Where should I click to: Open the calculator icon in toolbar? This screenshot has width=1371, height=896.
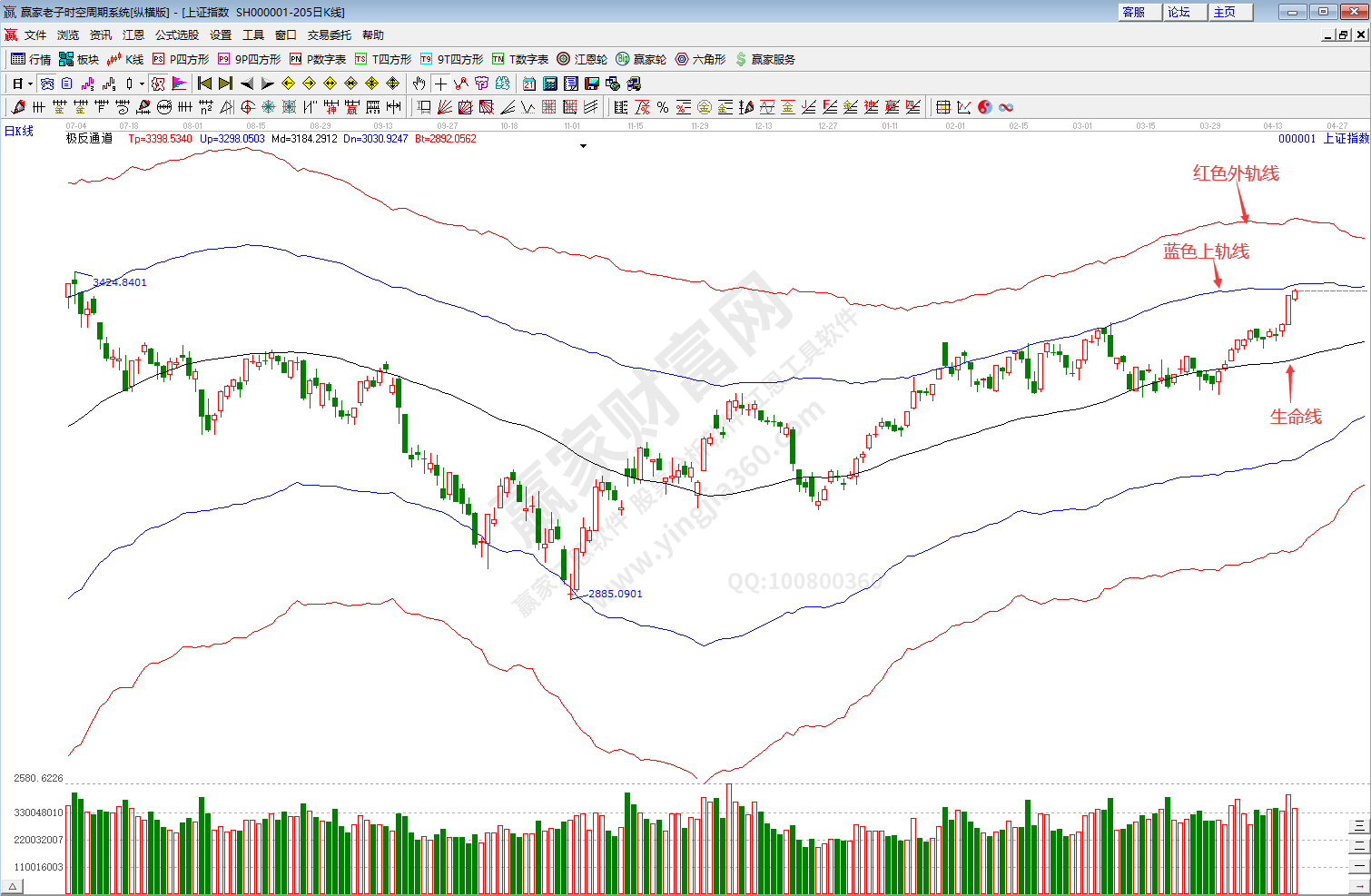pos(550,84)
